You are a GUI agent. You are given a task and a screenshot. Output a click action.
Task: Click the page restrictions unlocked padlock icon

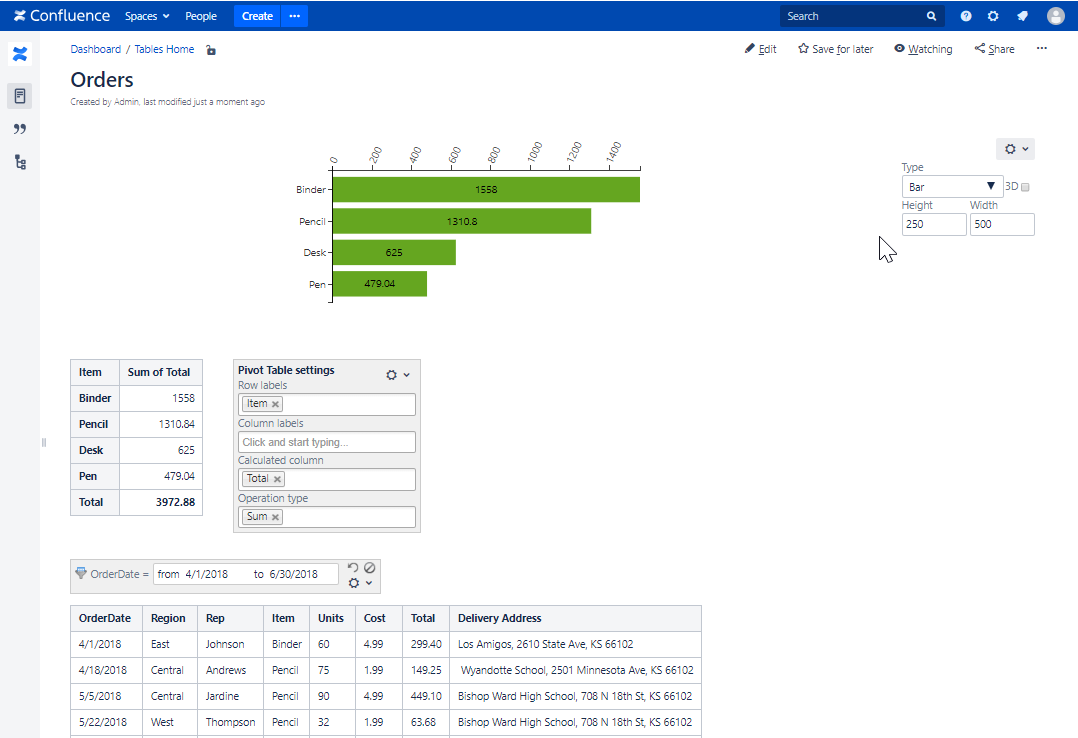tap(211, 50)
